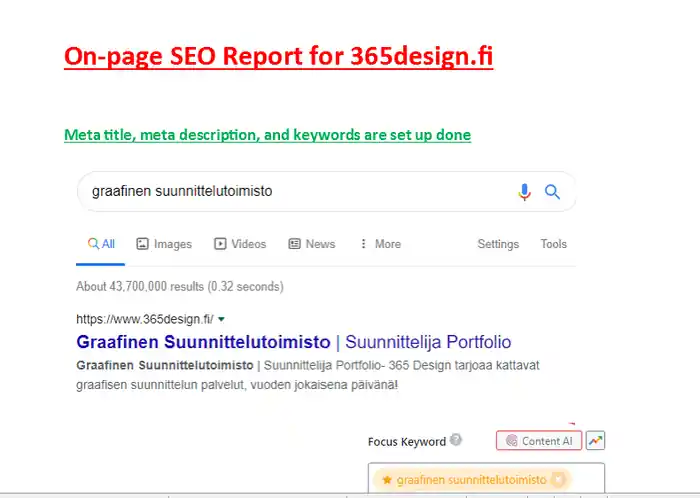Remove the graafinen suunnittelutoimisto keyword tag
Viewport: 700px width, 498px height.
[x=558, y=480]
